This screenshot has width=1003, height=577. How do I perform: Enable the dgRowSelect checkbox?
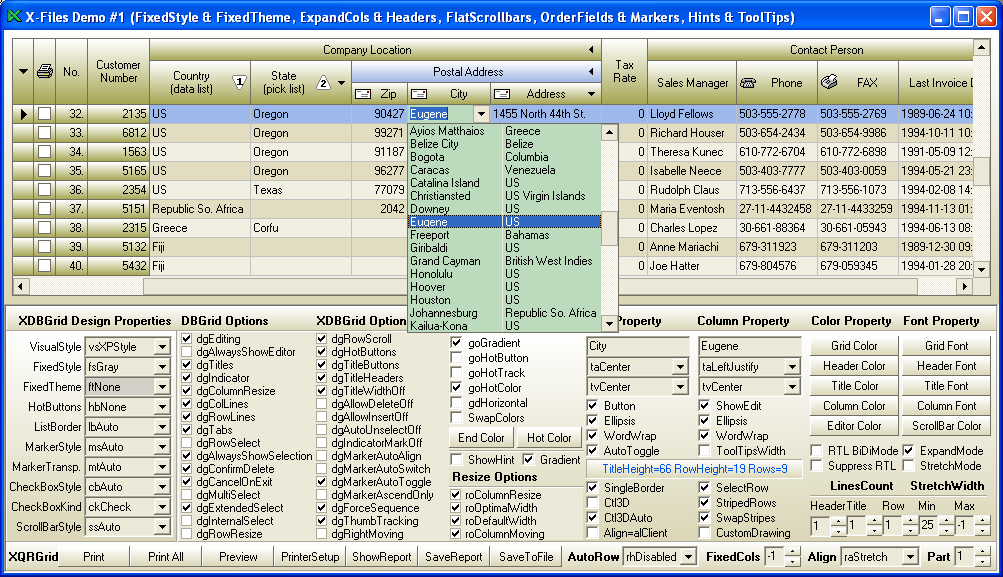(x=187, y=443)
